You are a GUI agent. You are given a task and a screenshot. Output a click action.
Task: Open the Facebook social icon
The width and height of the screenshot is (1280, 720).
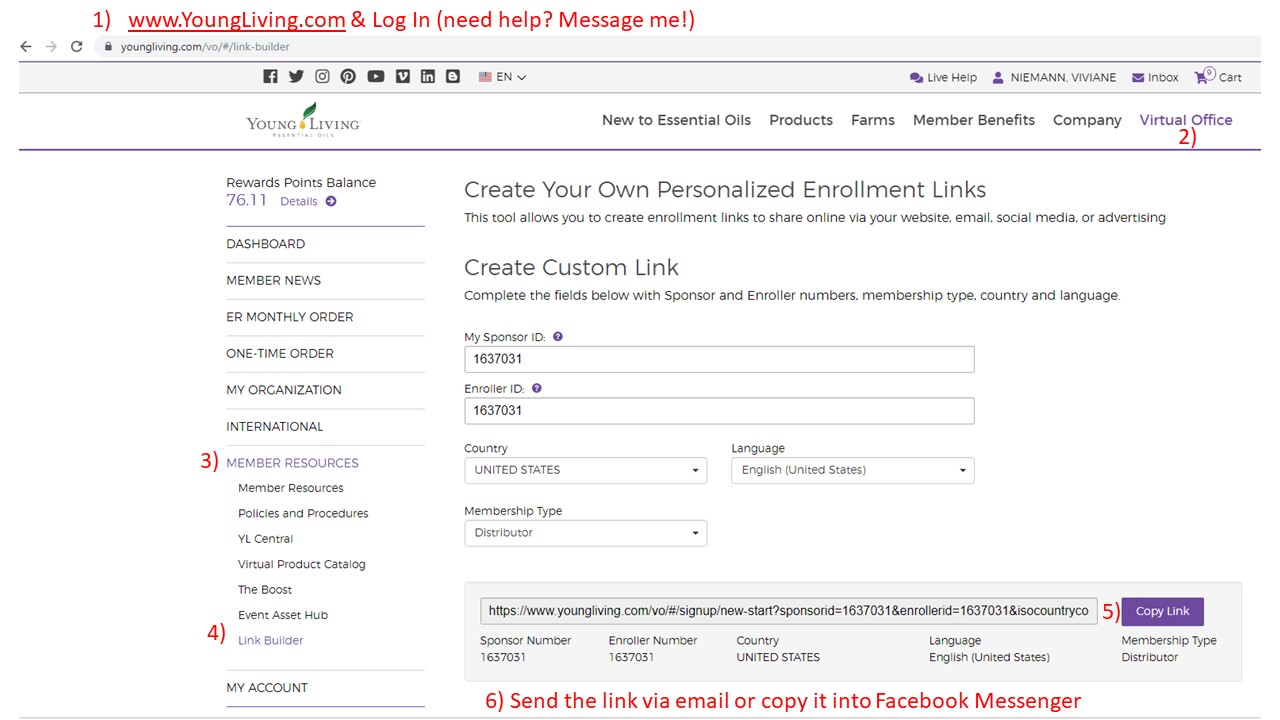(270, 76)
